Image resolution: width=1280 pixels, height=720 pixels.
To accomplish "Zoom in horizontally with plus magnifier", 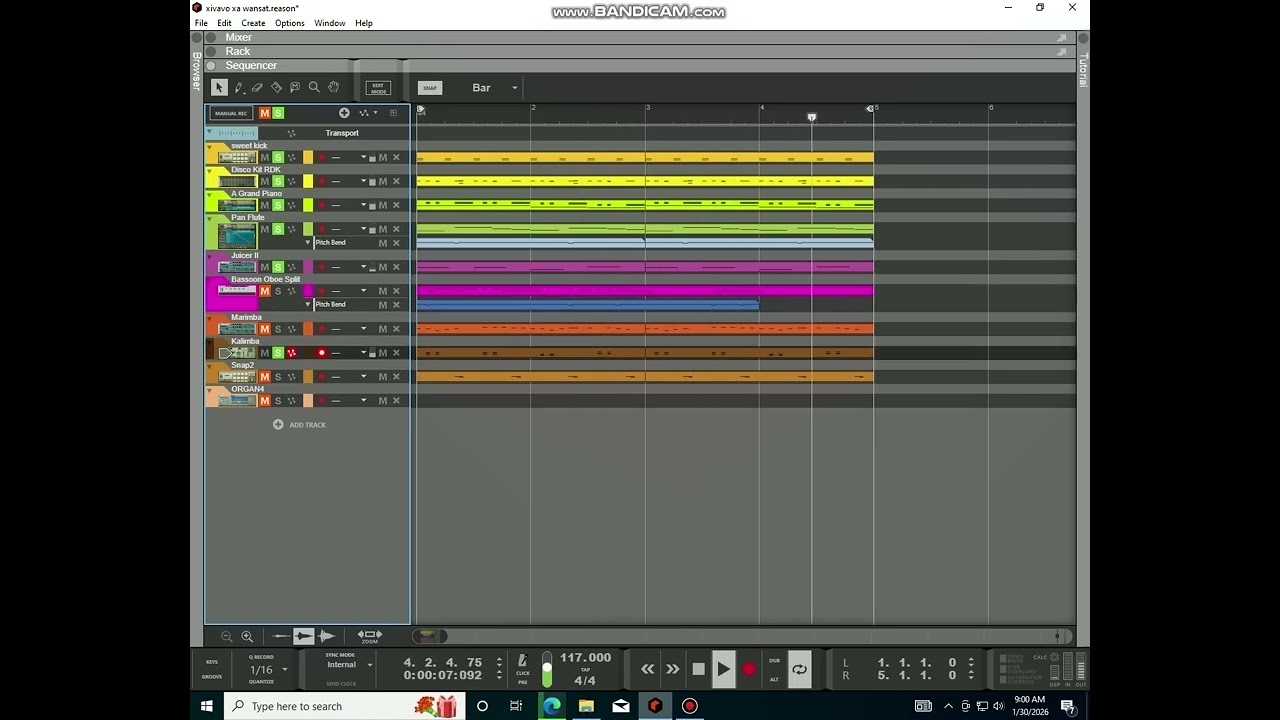I will click(x=247, y=636).
